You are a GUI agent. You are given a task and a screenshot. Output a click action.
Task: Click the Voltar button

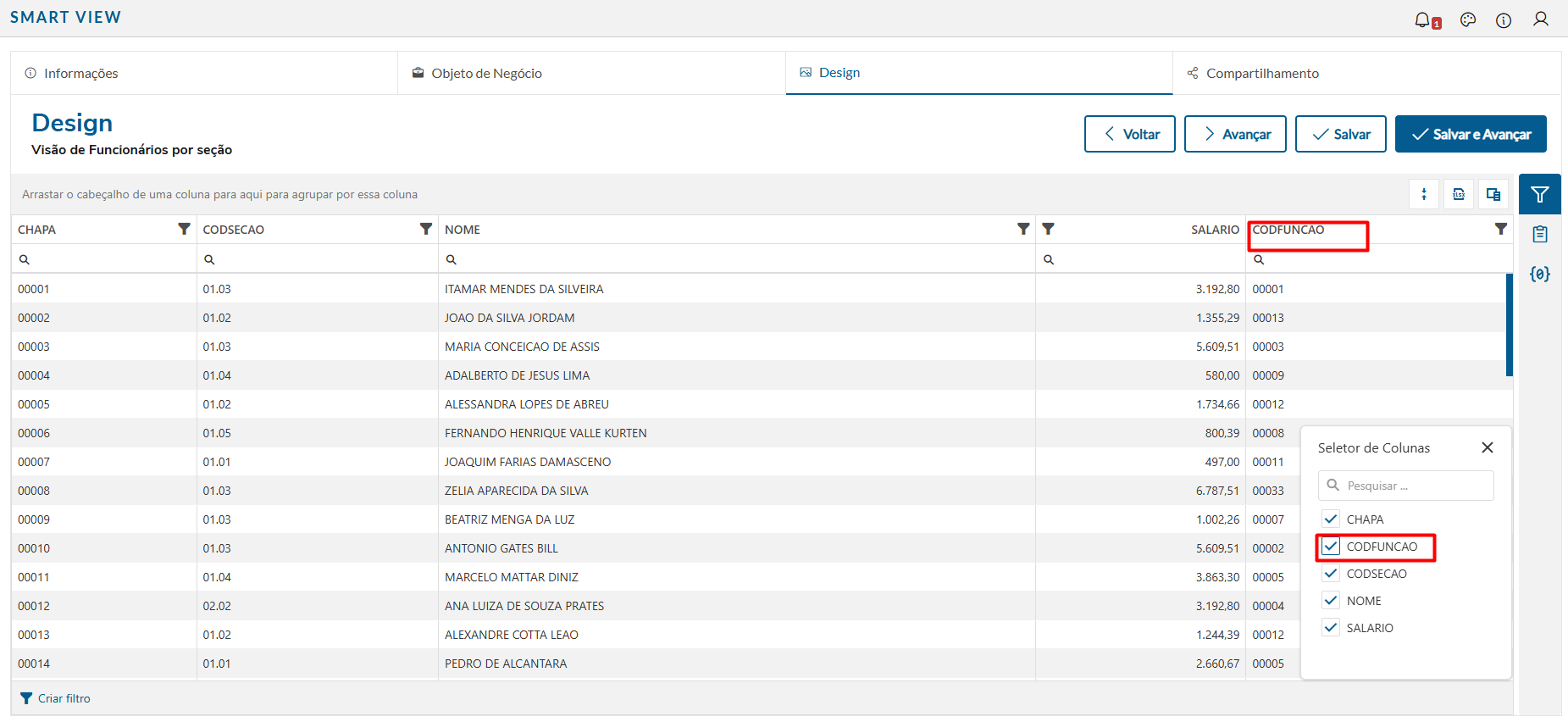coord(1130,134)
